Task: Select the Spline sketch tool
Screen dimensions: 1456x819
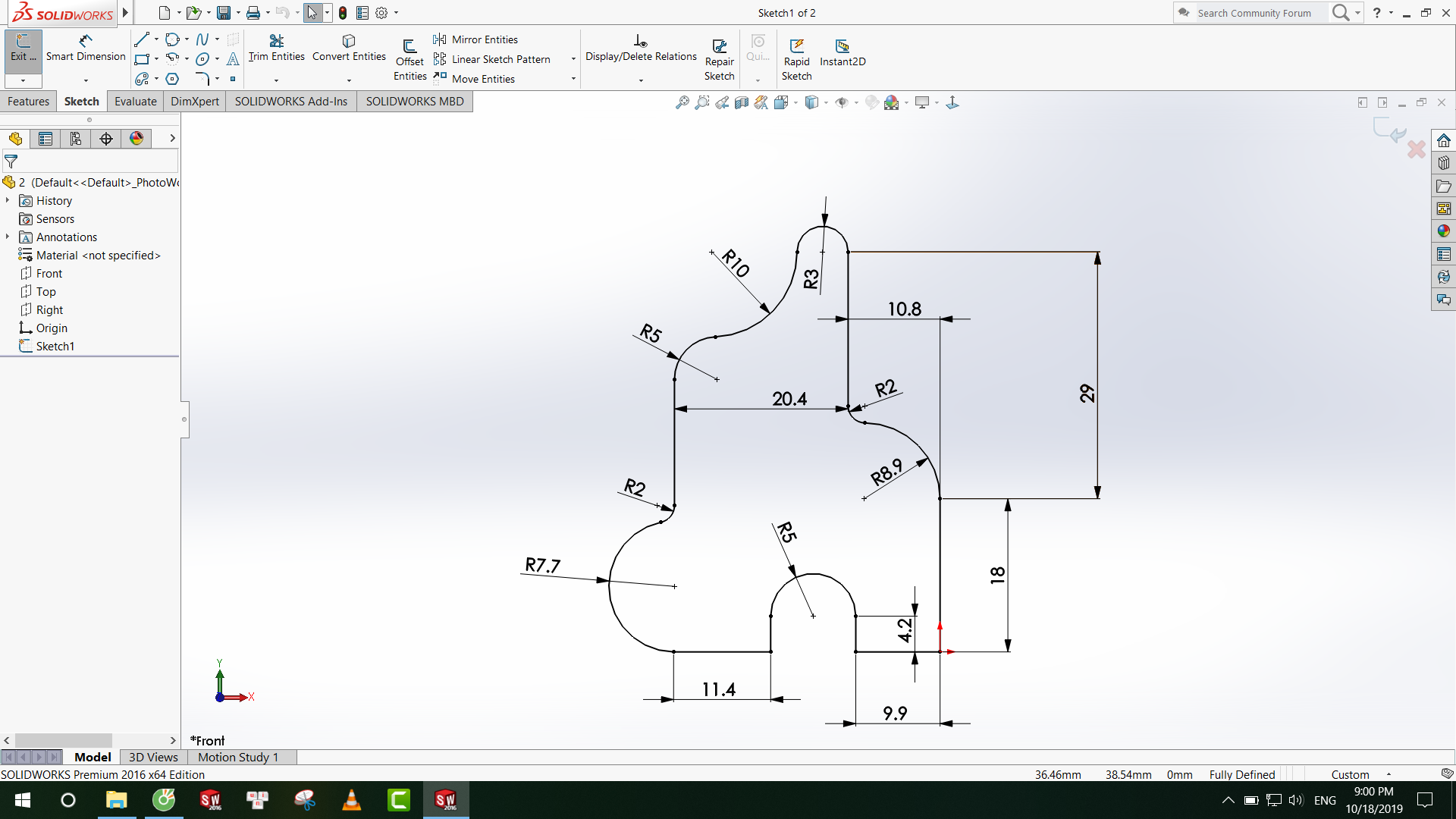Action: [202, 39]
